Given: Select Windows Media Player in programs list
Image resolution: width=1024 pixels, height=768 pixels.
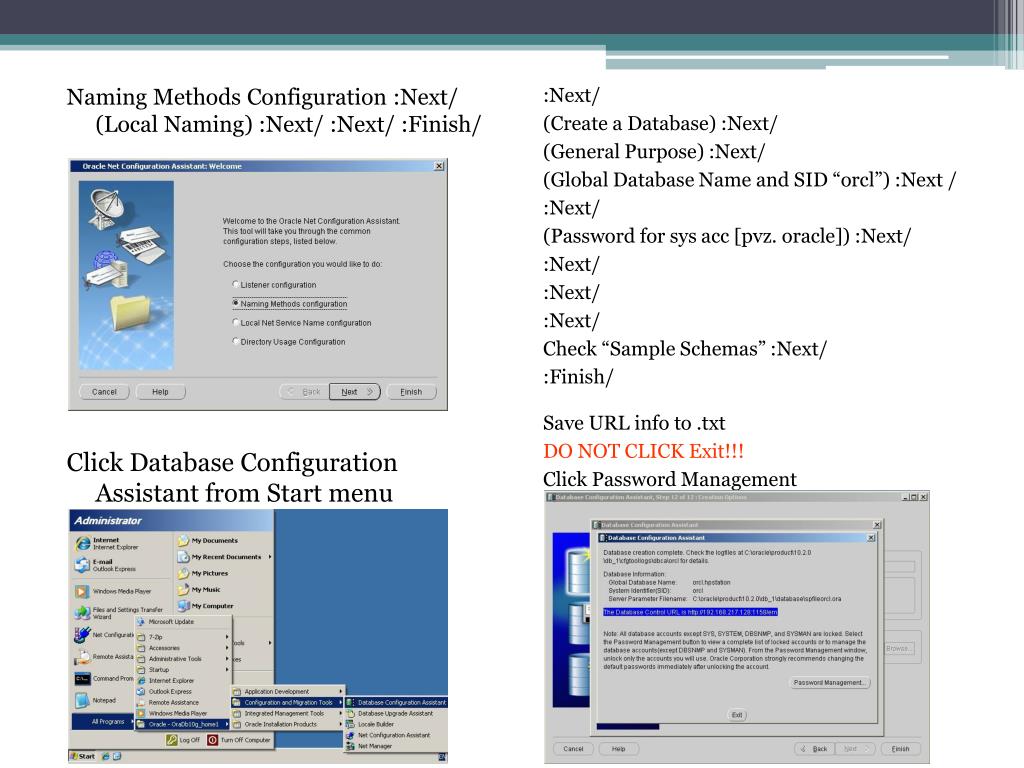Looking at the screenshot, I should click(x=183, y=713).
